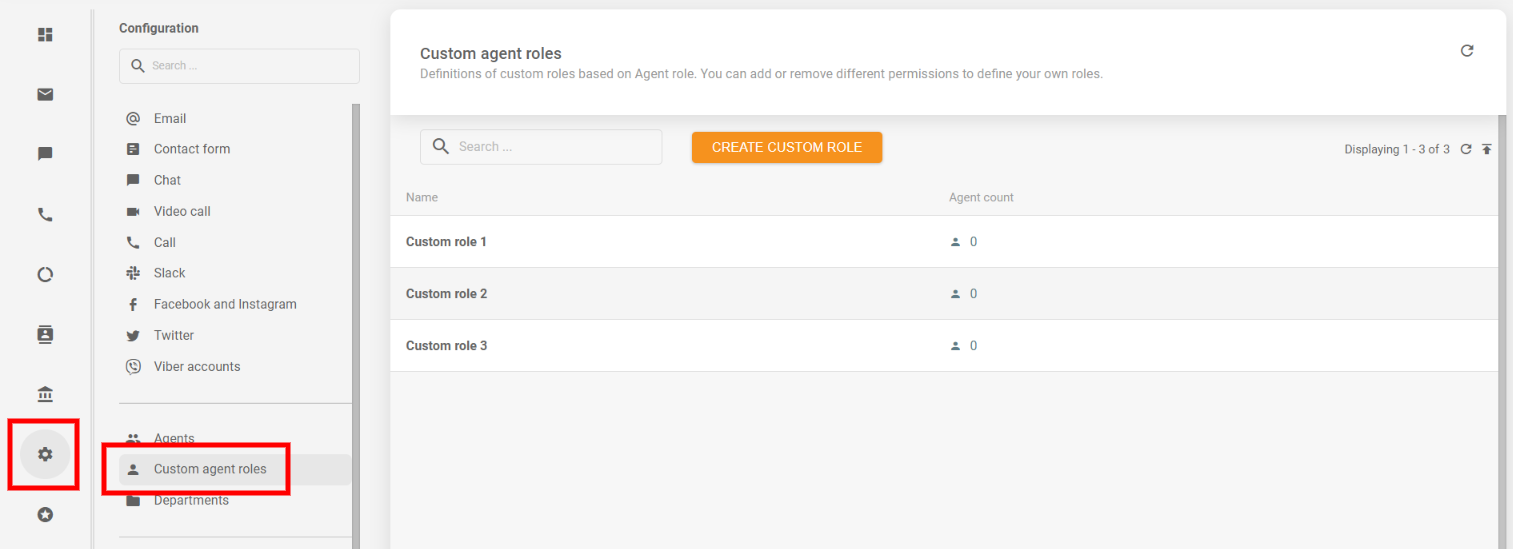1513x549 pixels.
Task: Go to Departments in configuration menu
Action: 191,500
